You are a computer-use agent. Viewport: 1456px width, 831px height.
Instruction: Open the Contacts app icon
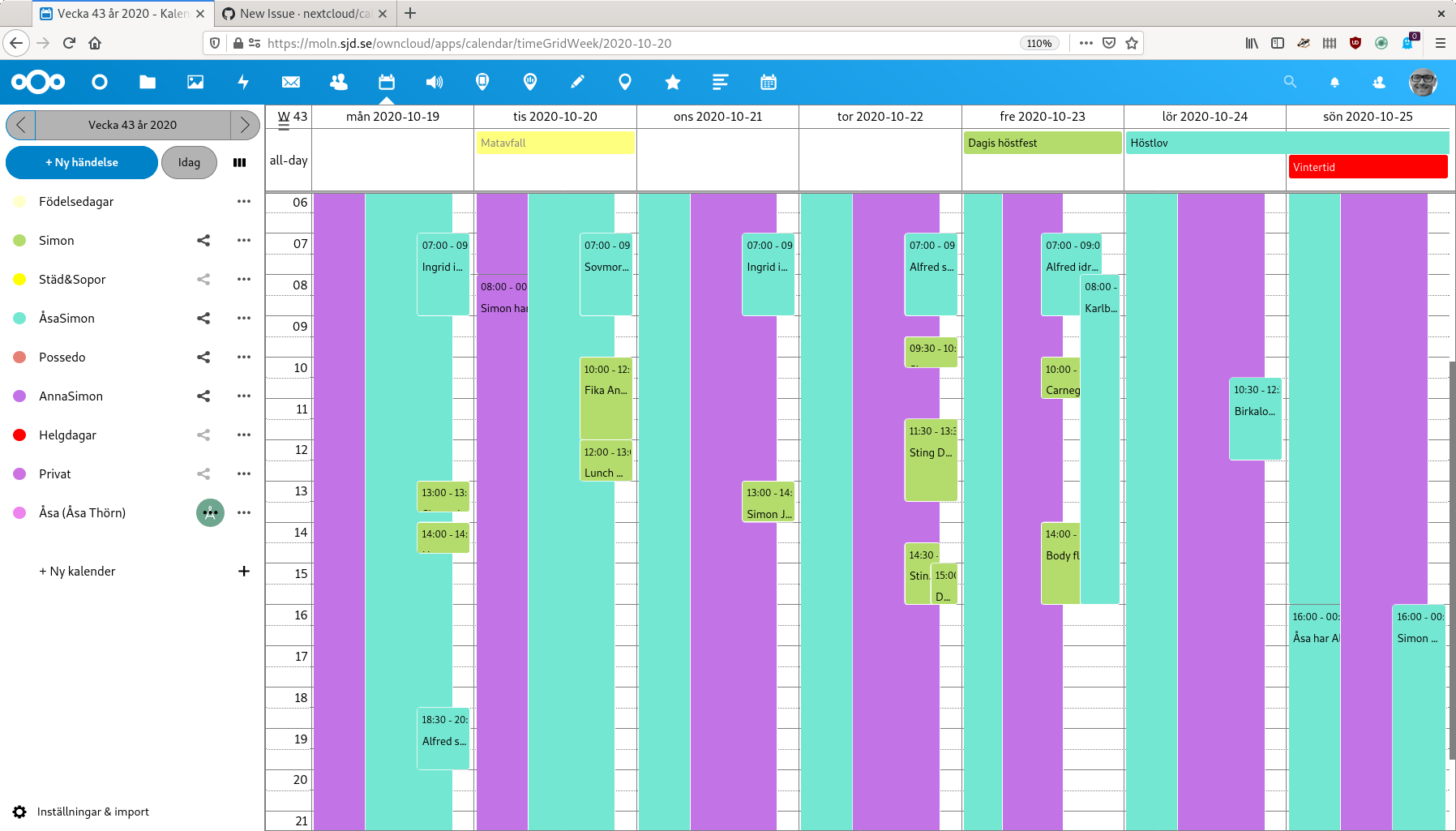click(x=339, y=82)
